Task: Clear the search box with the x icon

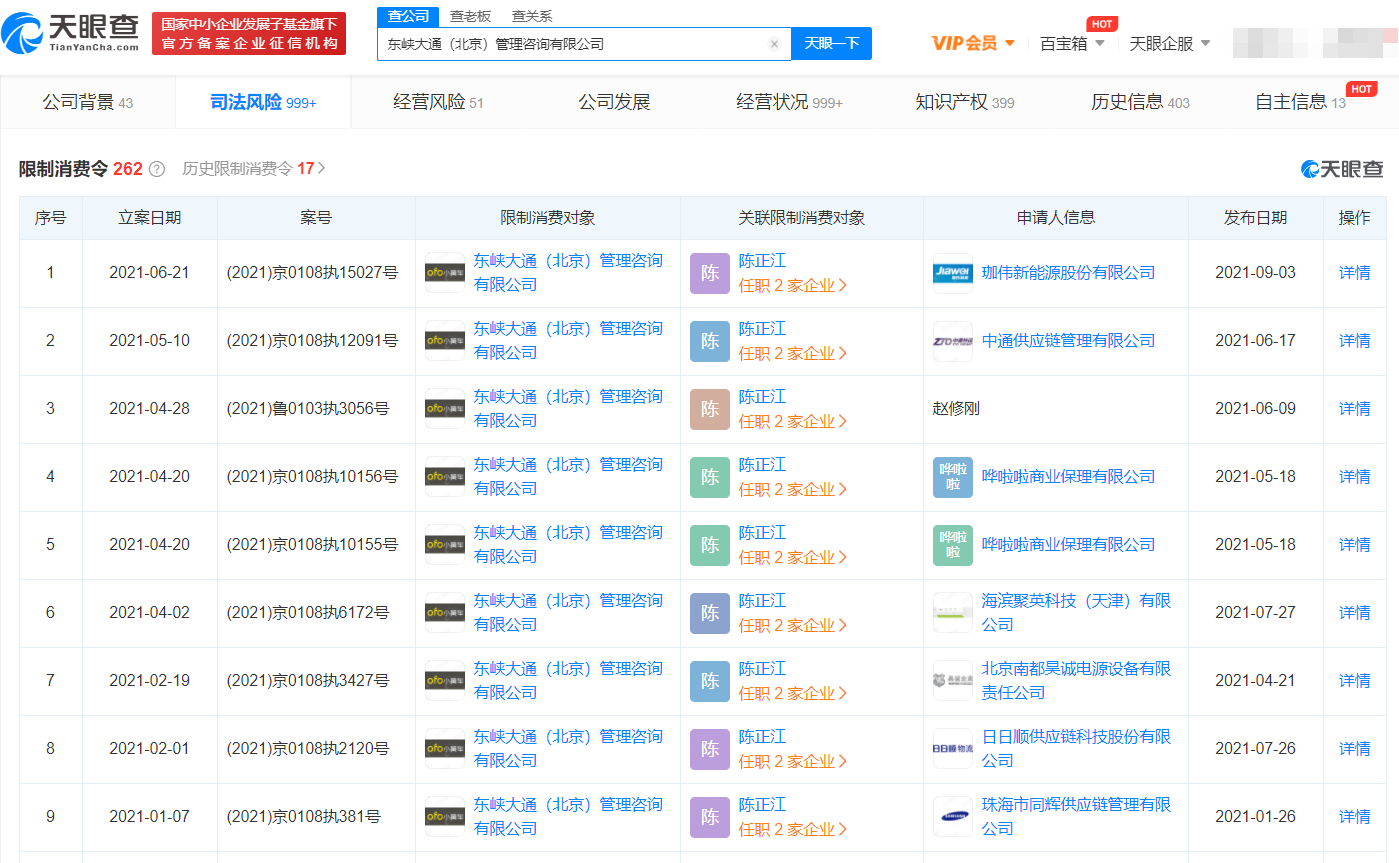Action: tap(774, 44)
